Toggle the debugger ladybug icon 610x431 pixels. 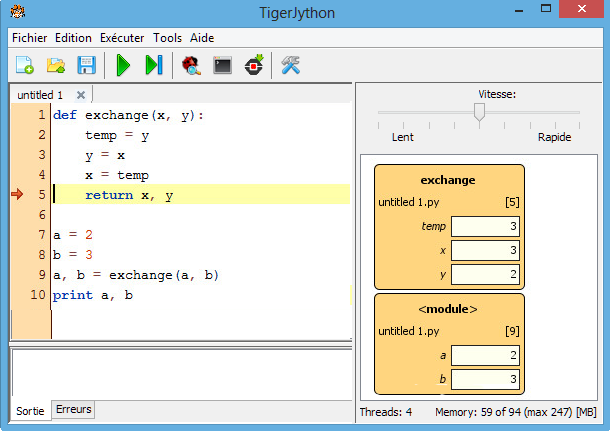point(191,65)
